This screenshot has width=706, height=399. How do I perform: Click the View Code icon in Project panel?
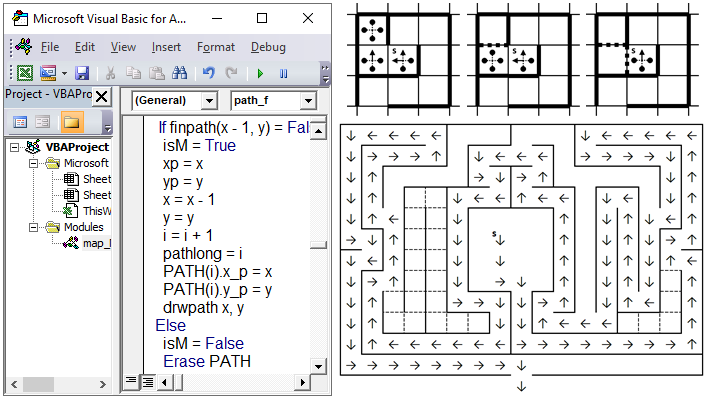(20, 122)
